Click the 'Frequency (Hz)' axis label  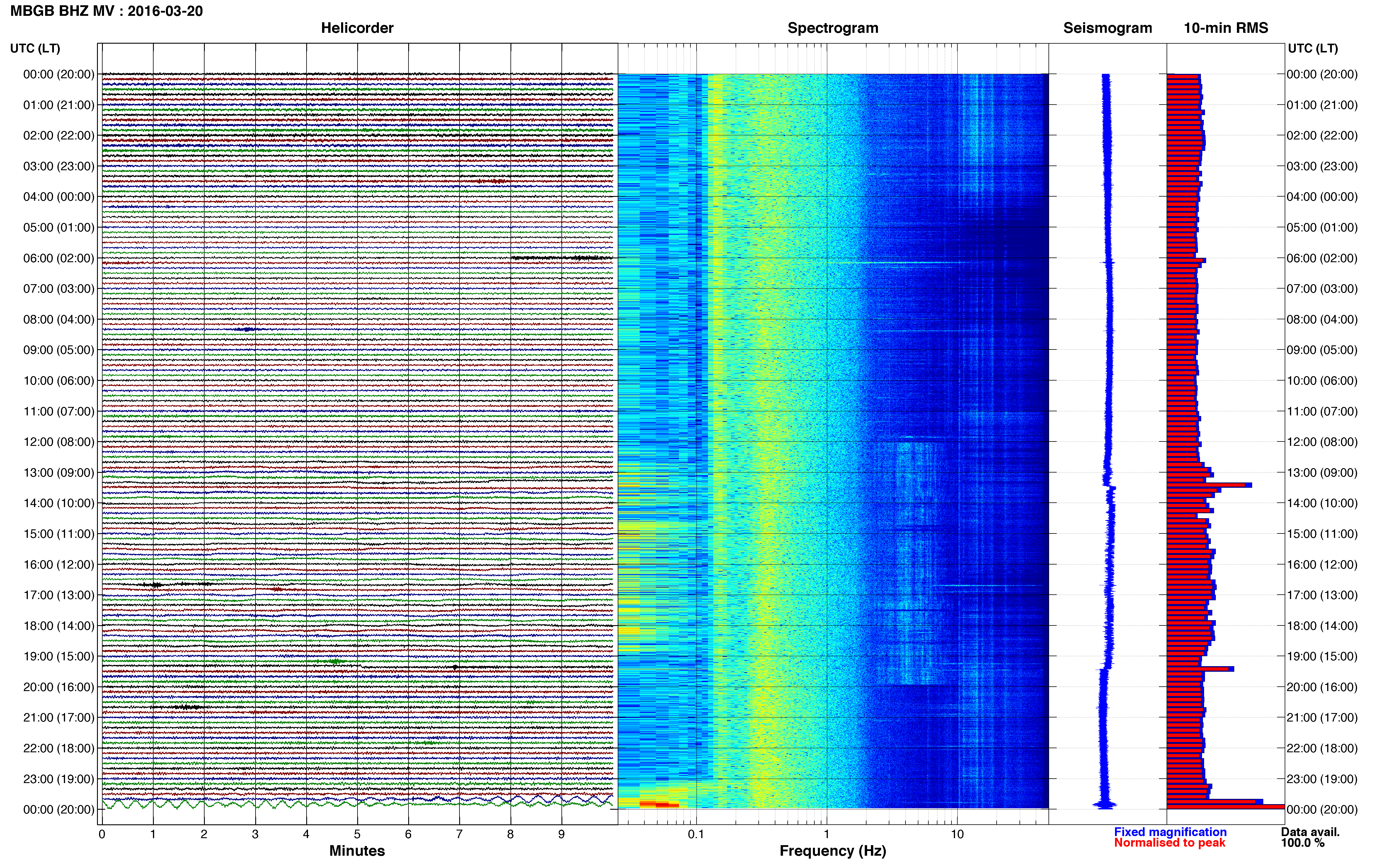pos(833,851)
